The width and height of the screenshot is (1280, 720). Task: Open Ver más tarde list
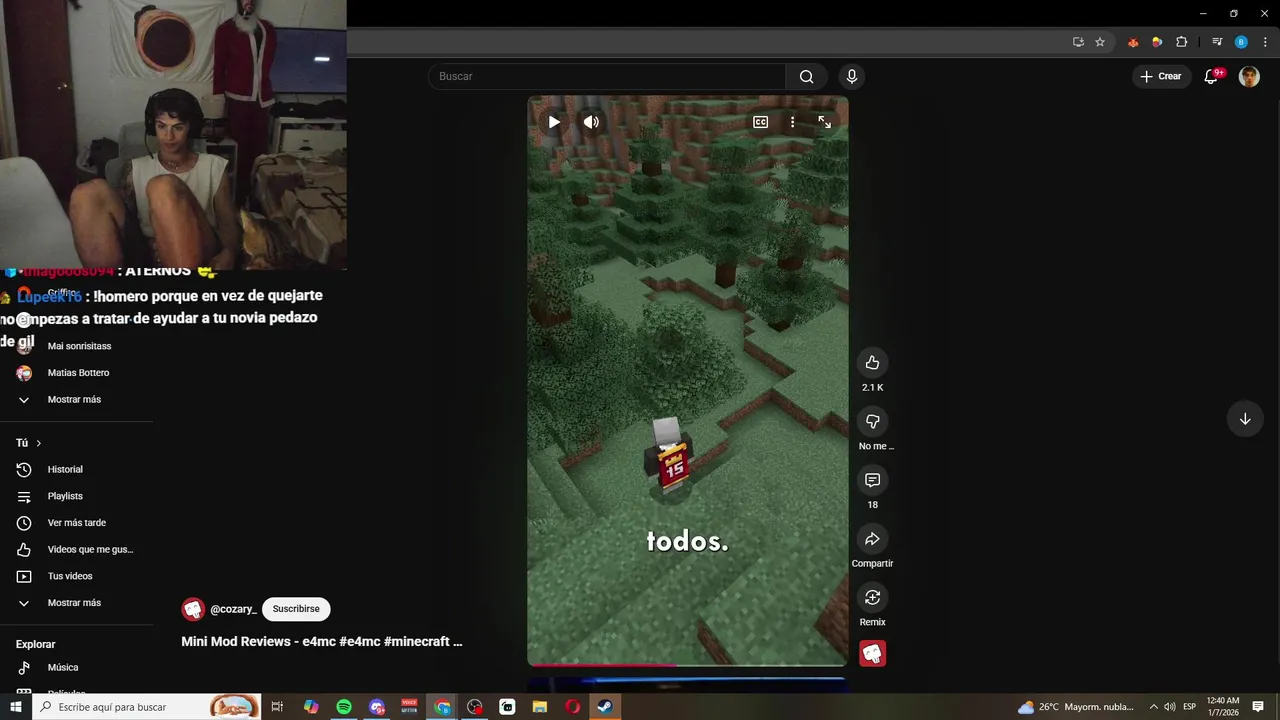pyautogui.click(x=76, y=523)
